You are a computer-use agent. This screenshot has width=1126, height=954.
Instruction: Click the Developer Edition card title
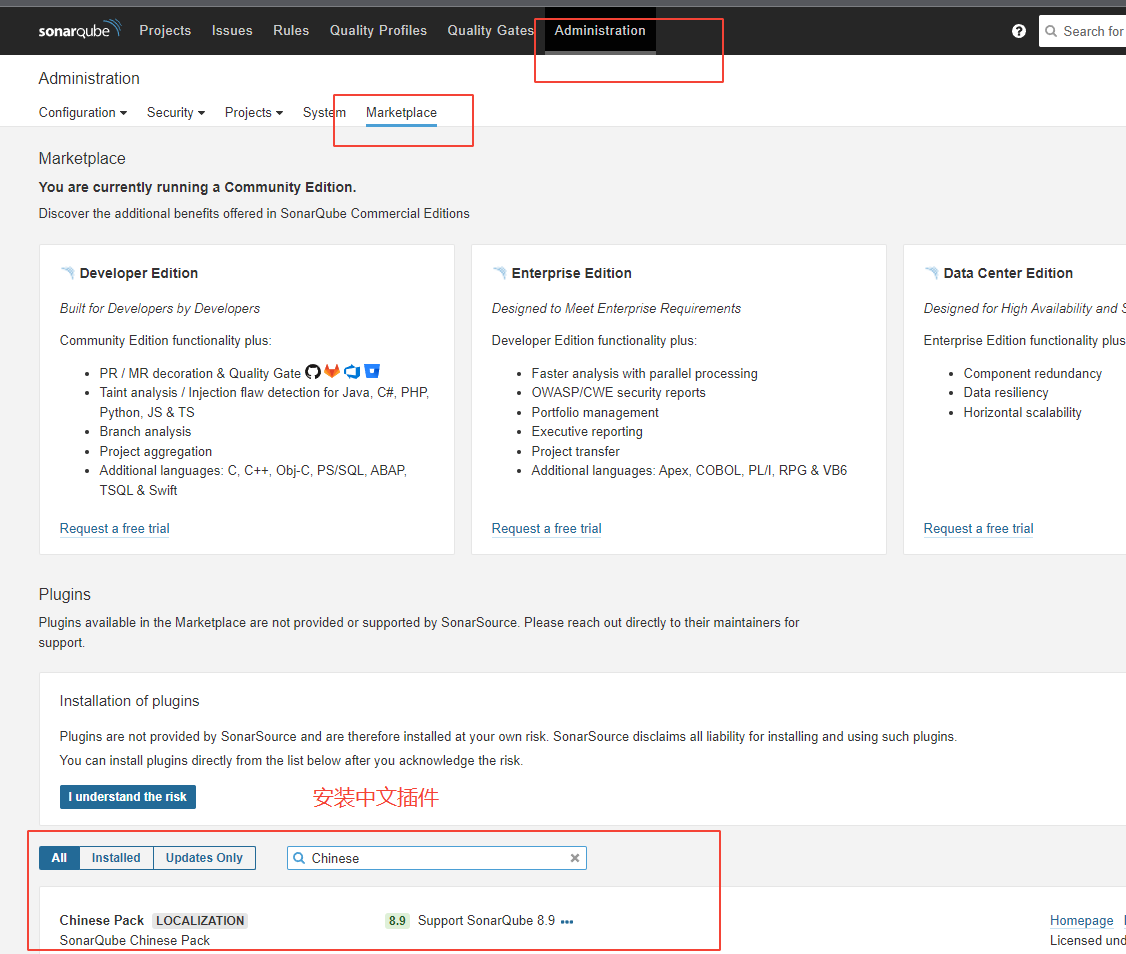(139, 273)
